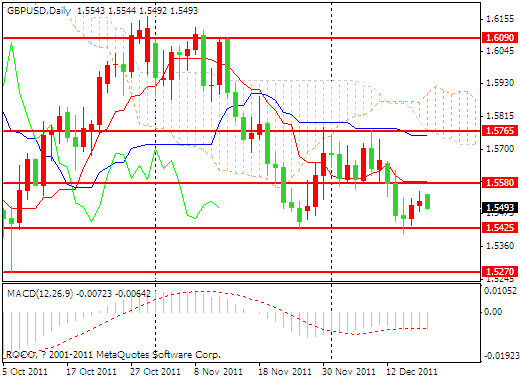520x380 pixels.
Task: Select the 17 Oct 2011 date marker
Action: pos(91,372)
